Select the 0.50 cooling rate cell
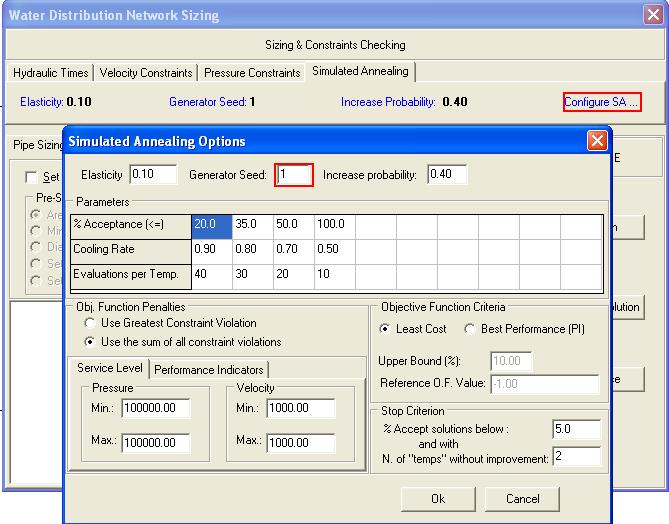Viewport: 669px width, 524px height. pyautogui.click(x=335, y=252)
